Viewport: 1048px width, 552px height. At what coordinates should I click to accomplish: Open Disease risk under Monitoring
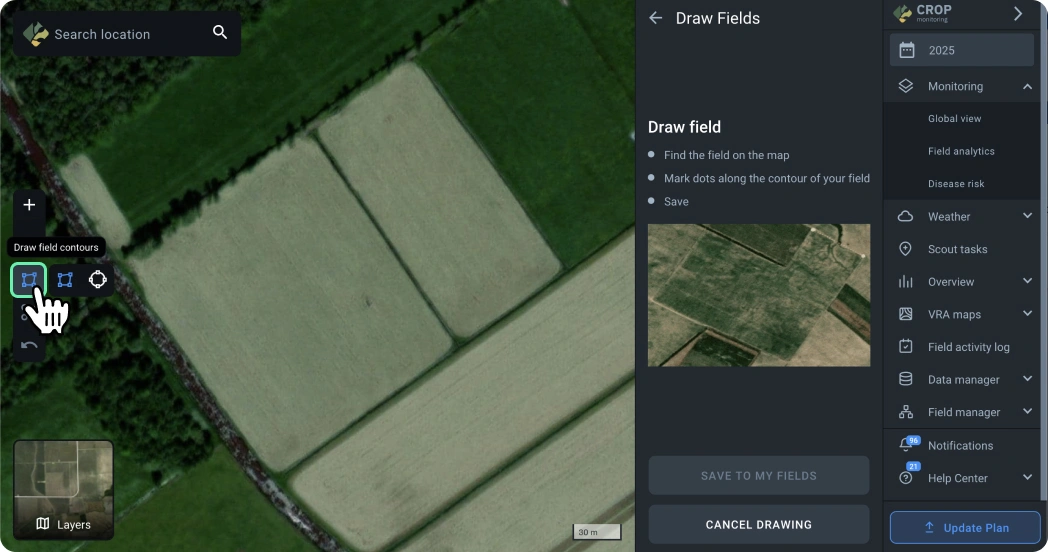(x=956, y=184)
